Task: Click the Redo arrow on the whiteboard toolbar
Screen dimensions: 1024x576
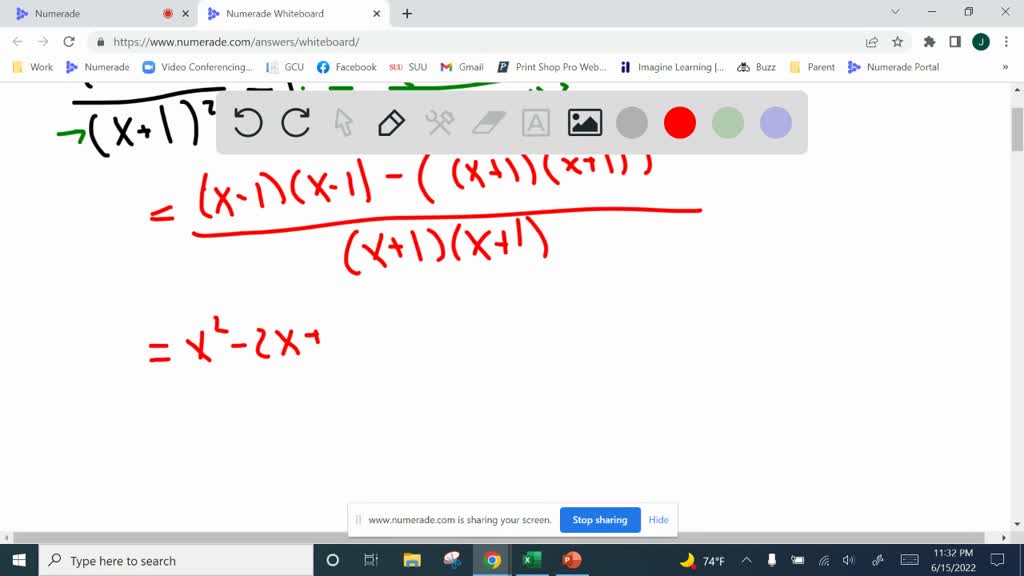Action: click(295, 122)
